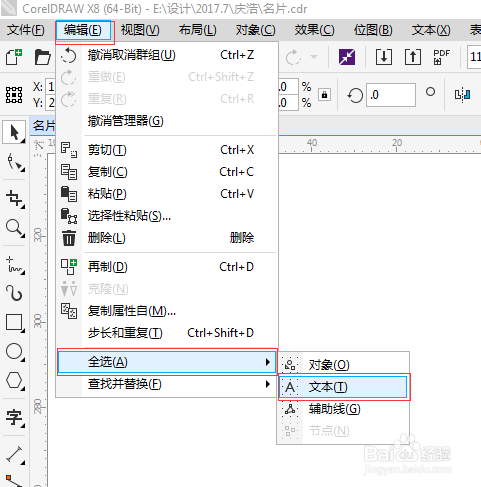Choose 删除(L) delete entry
Image resolution: width=481 pixels, height=487 pixels.
tap(167, 238)
